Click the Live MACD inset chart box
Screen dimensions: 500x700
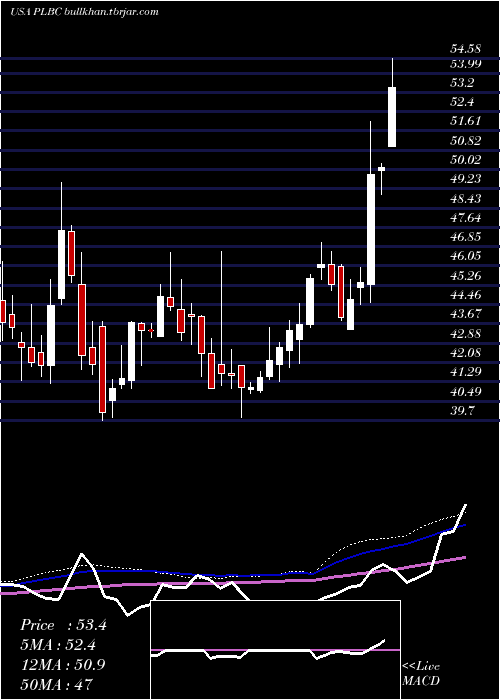click(275, 650)
